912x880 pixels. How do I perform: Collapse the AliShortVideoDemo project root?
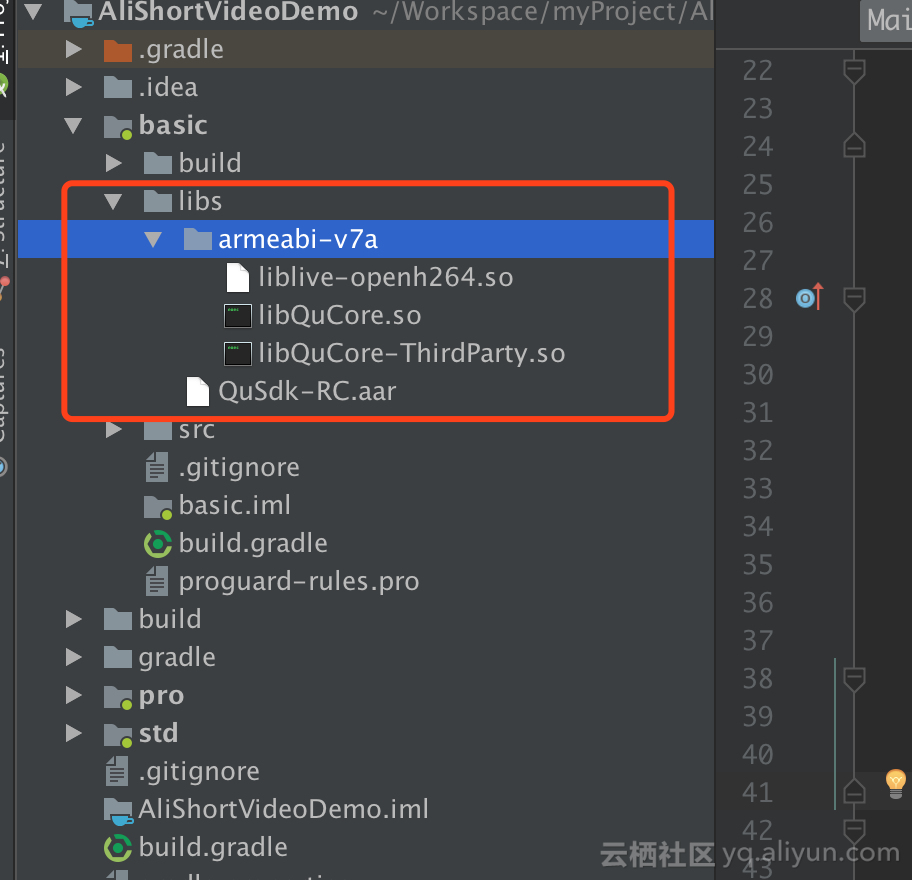pos(34,11)
